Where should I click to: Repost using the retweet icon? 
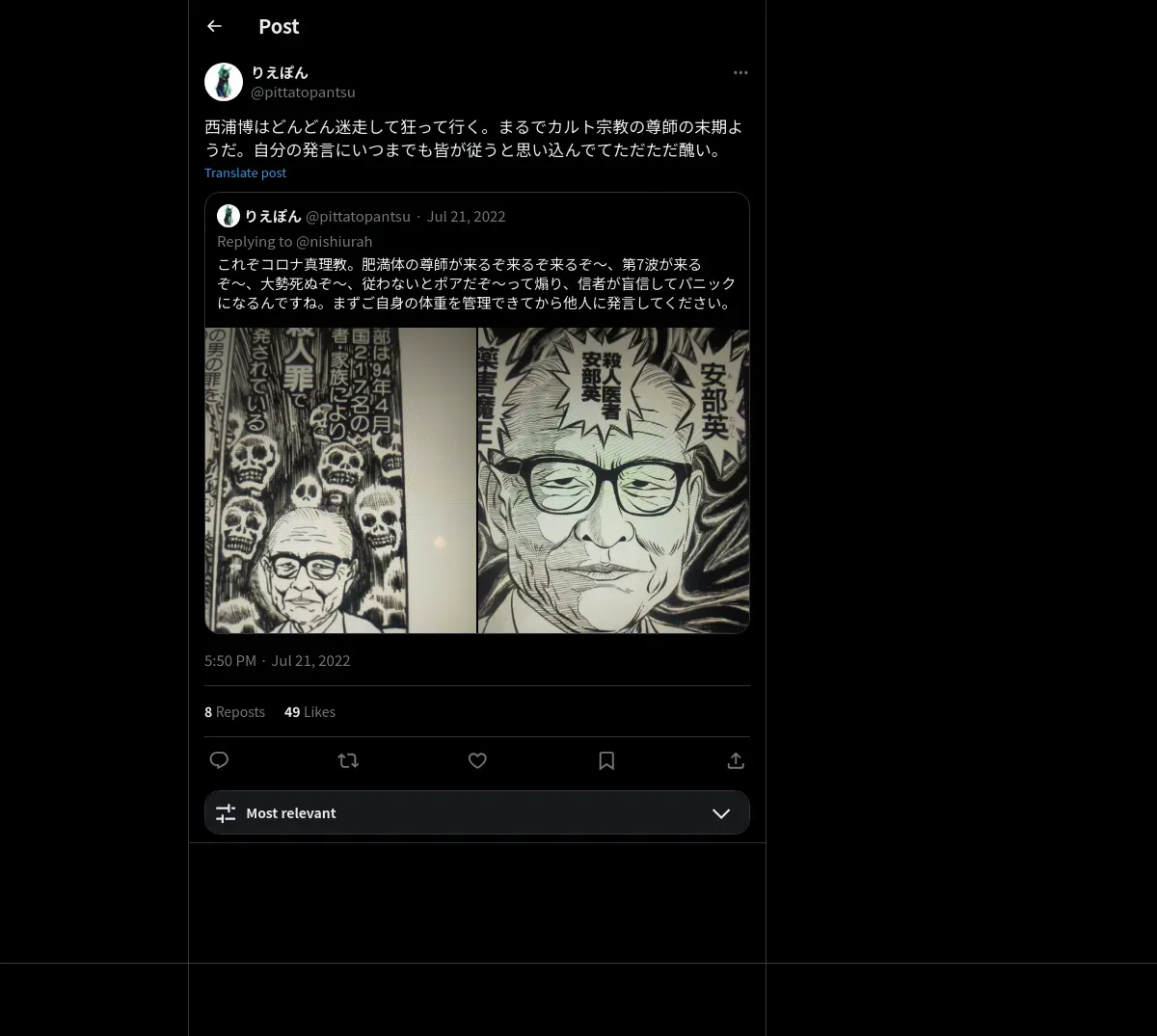point(348,760)
